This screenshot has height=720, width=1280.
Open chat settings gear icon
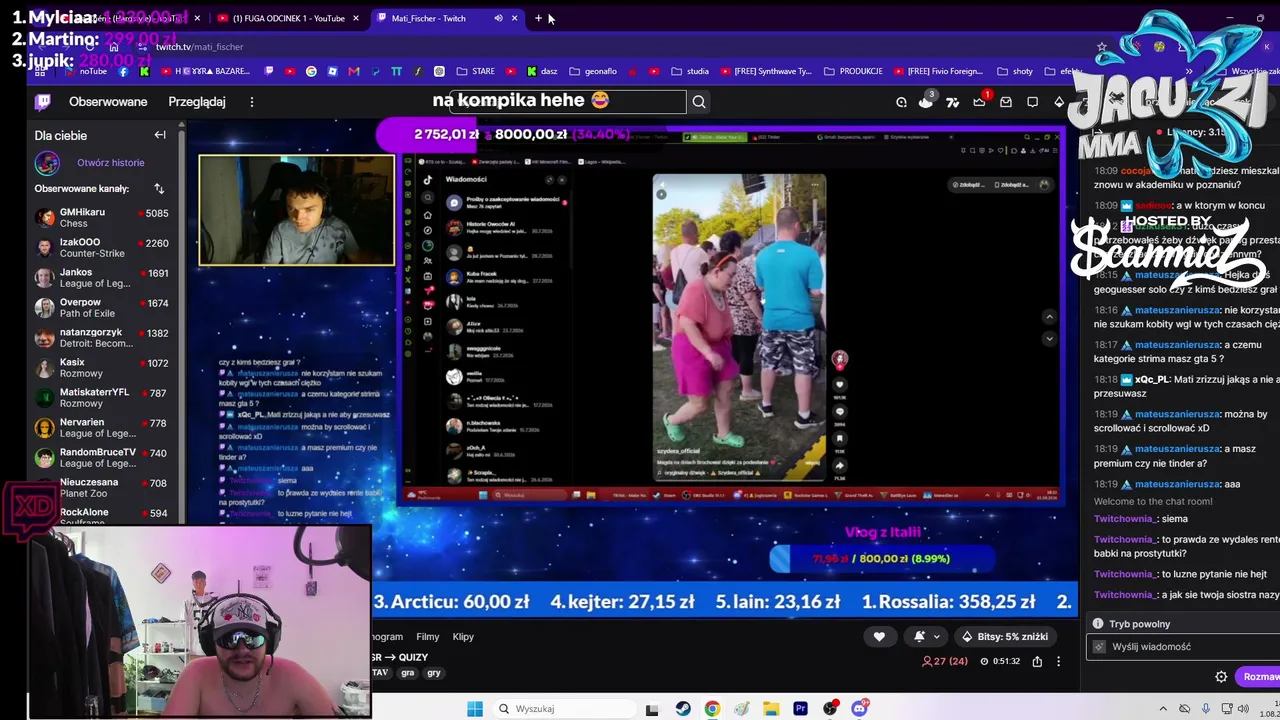[x=1221, y=677]
